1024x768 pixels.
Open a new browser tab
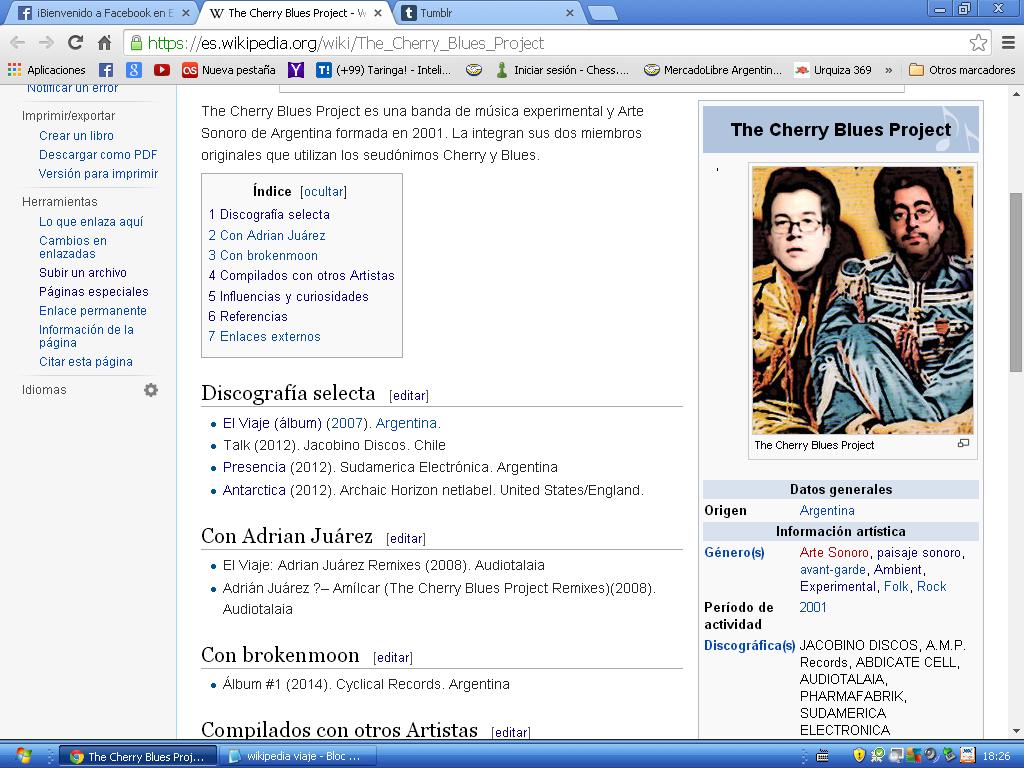pyautogui.click(x=601, y=12)
